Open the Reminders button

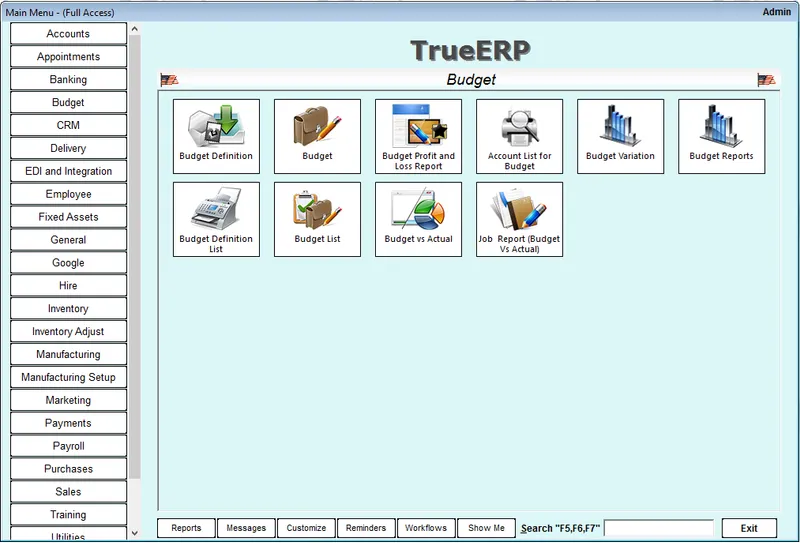366,528
